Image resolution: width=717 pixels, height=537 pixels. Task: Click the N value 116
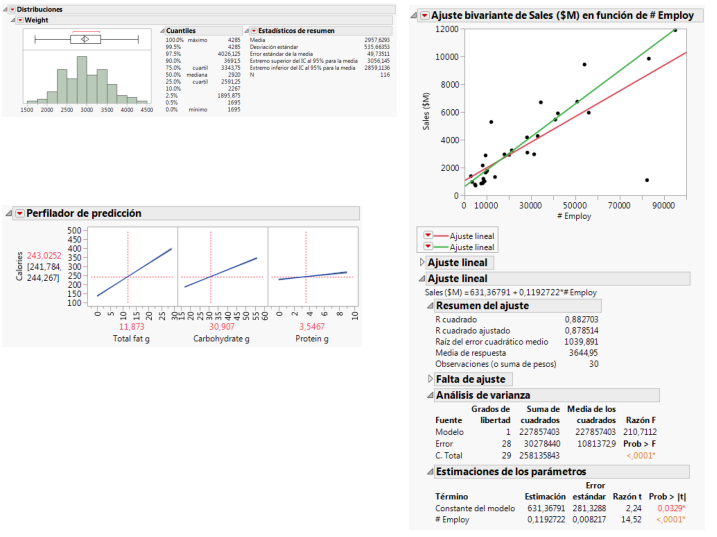385,75
